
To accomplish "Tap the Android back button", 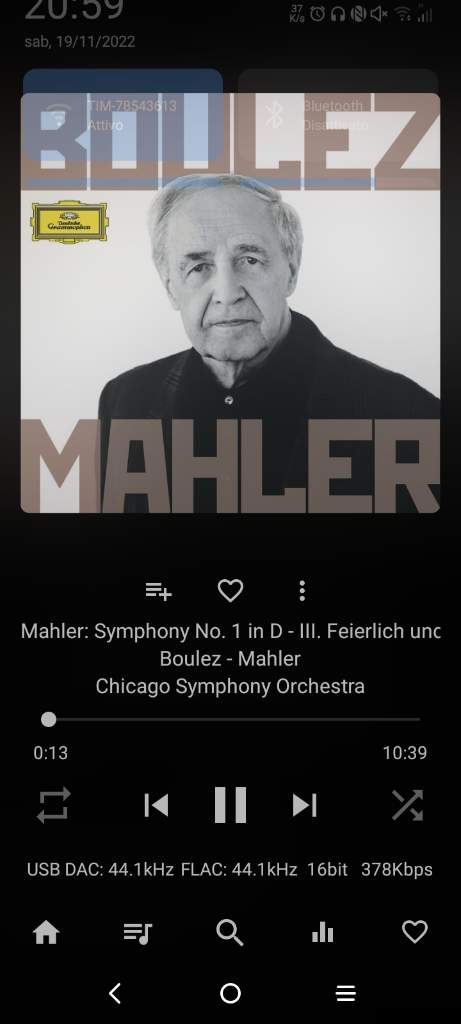I will tap(115, 993).
